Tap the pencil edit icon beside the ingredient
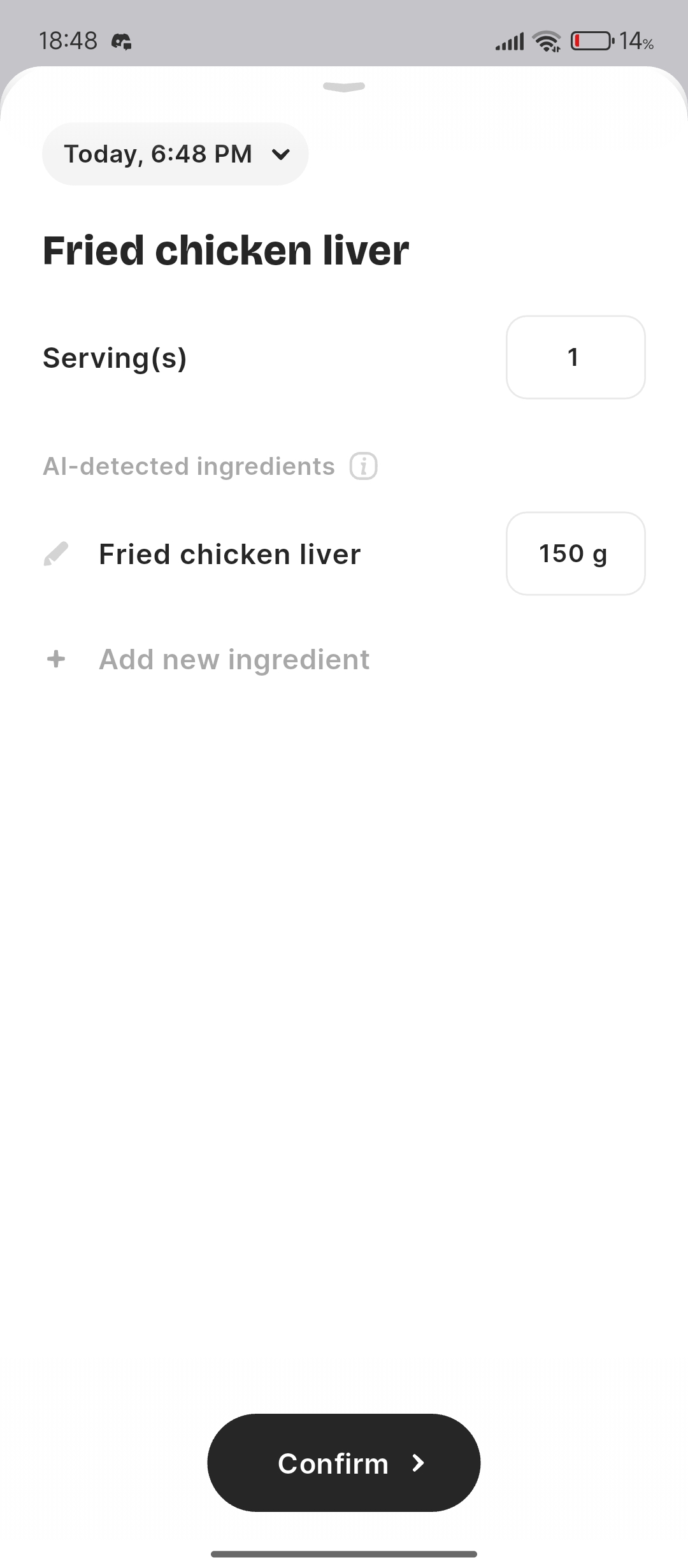This screenshot has width=688, height=1568. (x=56, y=554)
